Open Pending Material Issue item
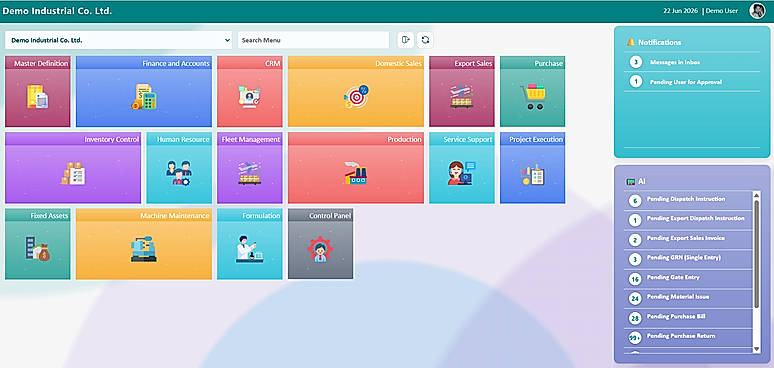The height and width of the screenshot is (368, 774). [689, 298]
